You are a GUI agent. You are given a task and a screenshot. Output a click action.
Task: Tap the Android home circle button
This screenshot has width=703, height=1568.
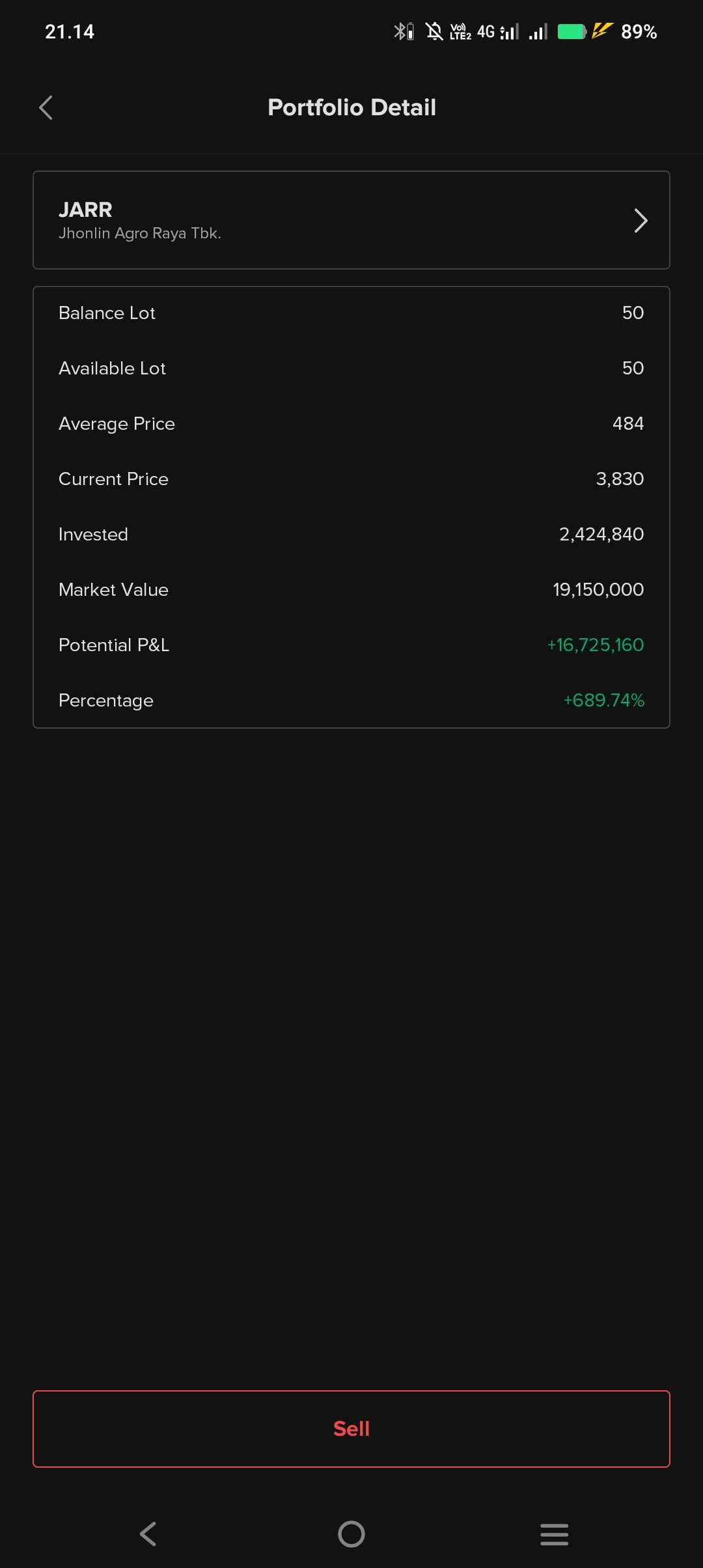pos(351,1533)
